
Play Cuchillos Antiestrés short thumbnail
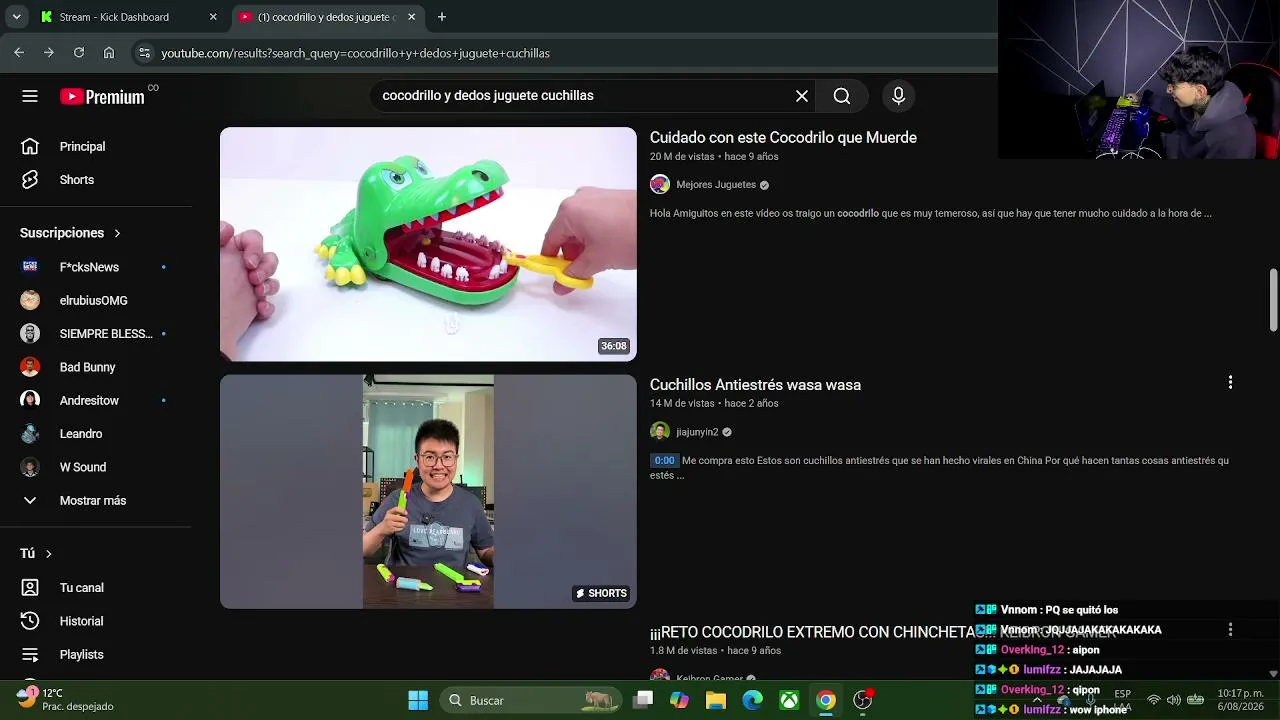tap(428, 492)
